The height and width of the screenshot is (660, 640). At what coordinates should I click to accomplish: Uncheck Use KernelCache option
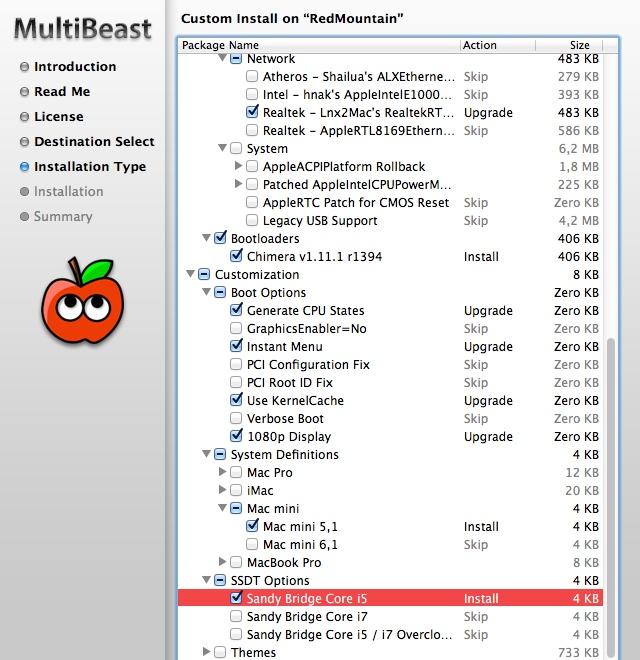pos(236,400)
